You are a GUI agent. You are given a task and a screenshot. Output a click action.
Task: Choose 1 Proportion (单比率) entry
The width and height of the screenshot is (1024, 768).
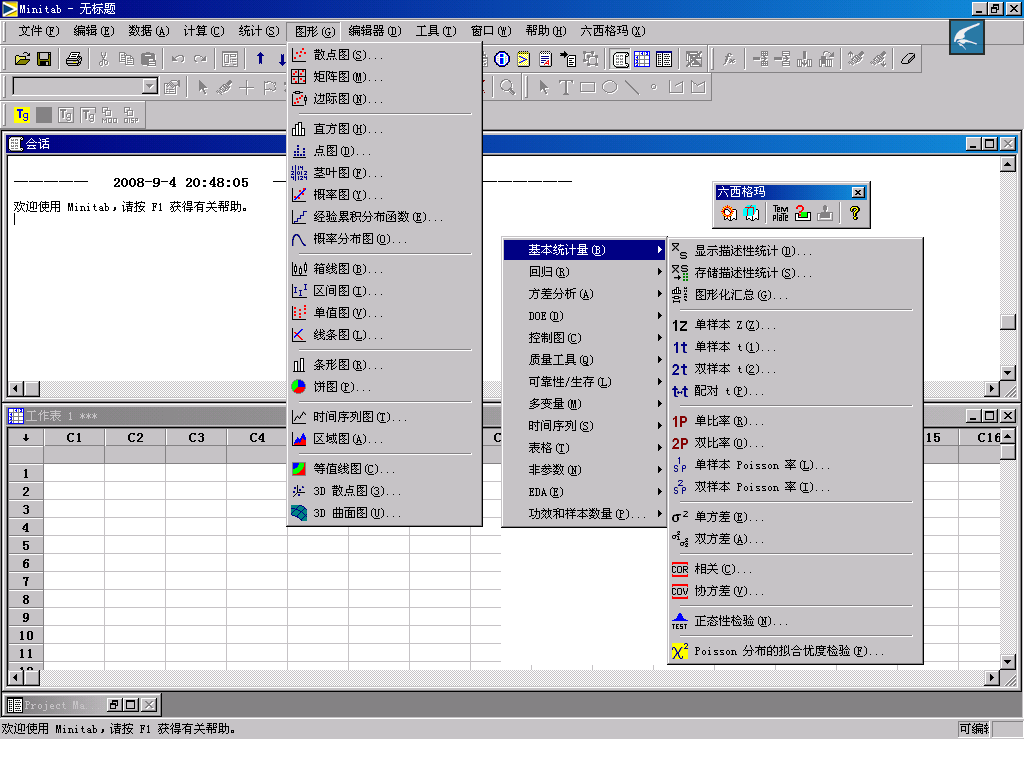[795, 421]
